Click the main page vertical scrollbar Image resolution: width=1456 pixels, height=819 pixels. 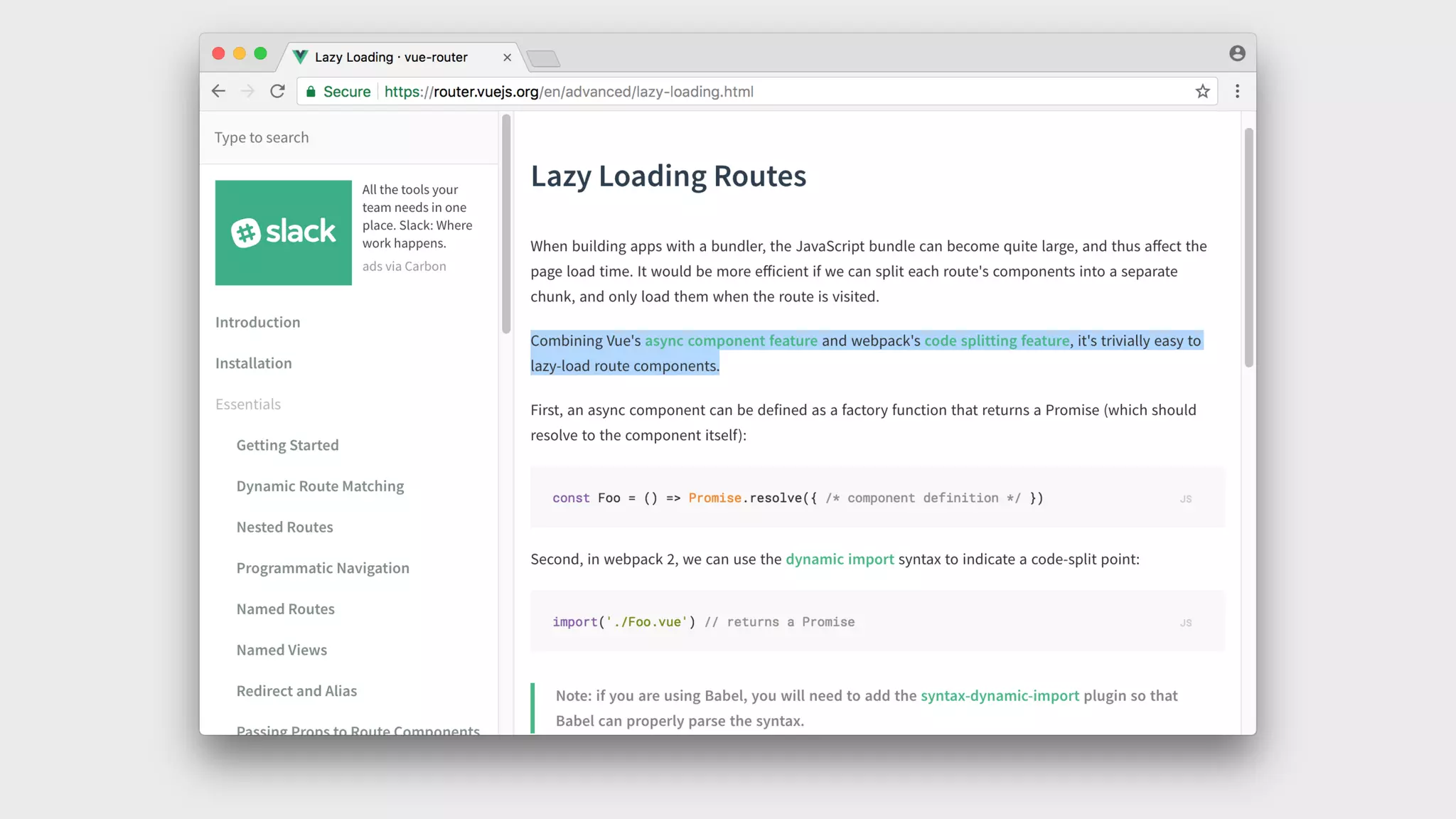(x=1248, y=247)
